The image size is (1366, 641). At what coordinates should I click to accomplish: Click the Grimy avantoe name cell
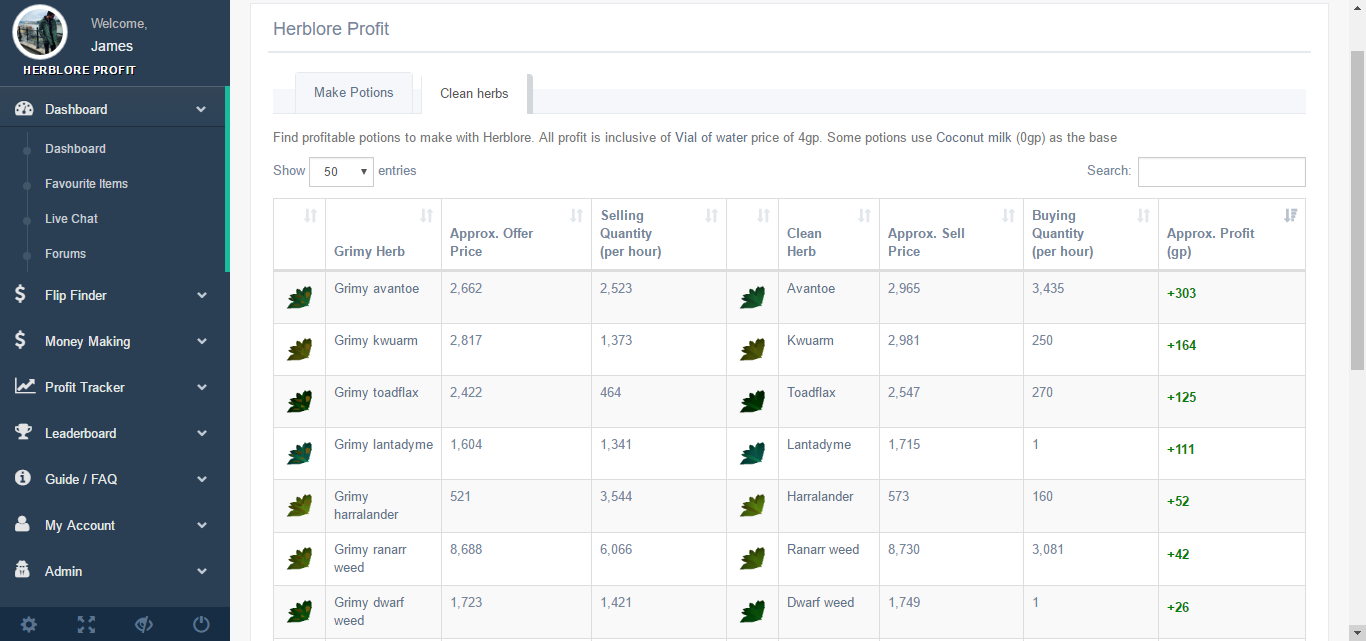[384, 297]
